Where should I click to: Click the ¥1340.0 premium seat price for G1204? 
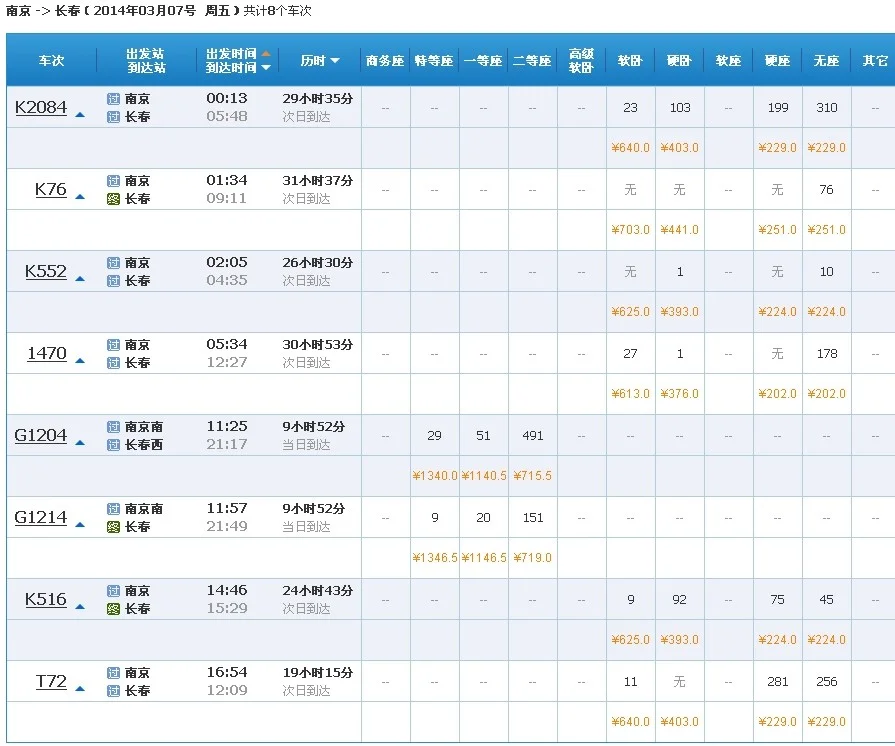tap(434, 475)
